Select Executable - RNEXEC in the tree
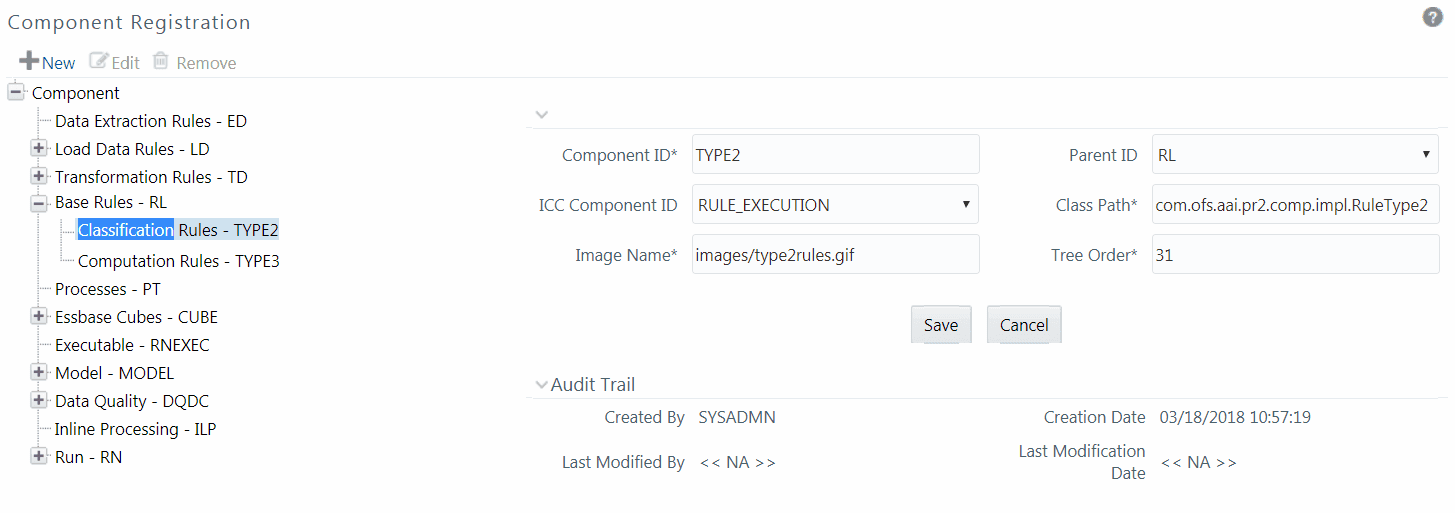This screenshot has width=1455, height=513. [132, 345]
